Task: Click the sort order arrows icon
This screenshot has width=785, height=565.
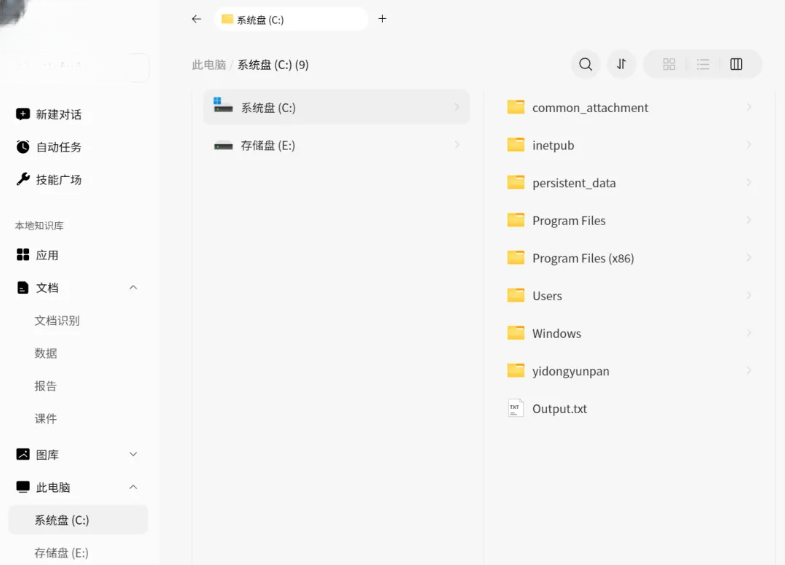Action: click(621, 64)
